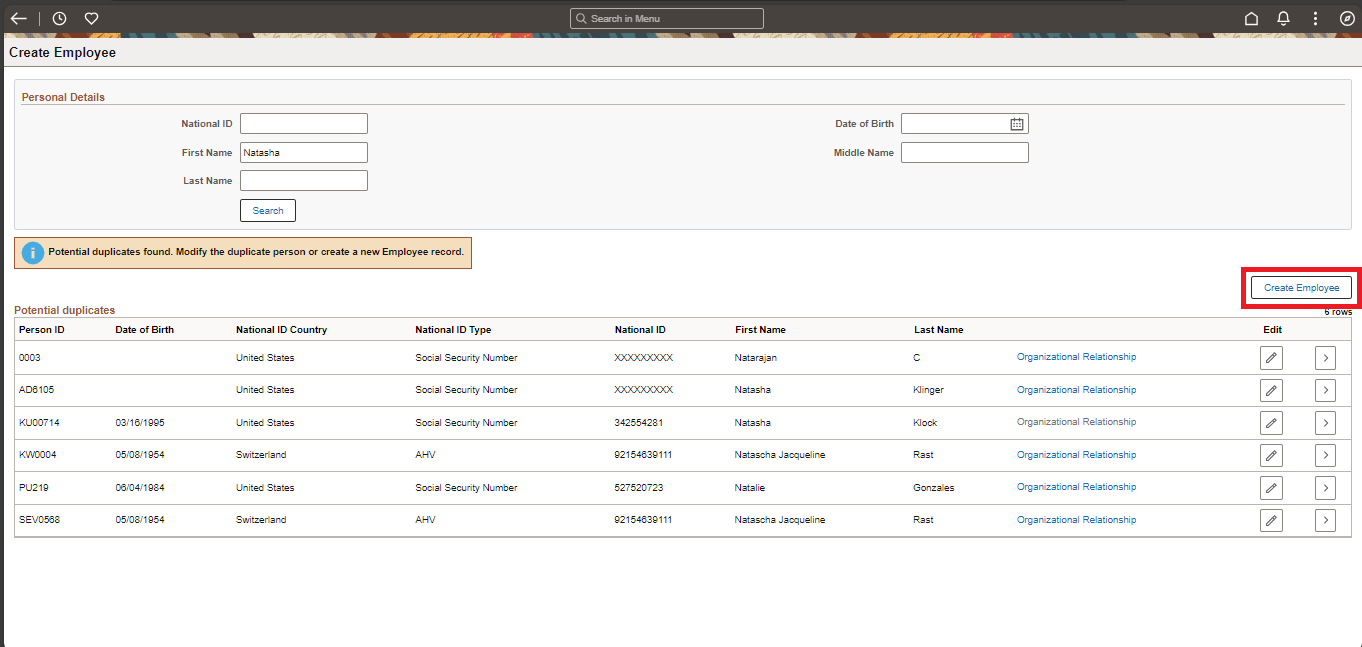The width and height of the screenshot is (1362, 647).
Task: Expand details for row KW0004
Action: pyautogui.click(x=1325, y=455)
